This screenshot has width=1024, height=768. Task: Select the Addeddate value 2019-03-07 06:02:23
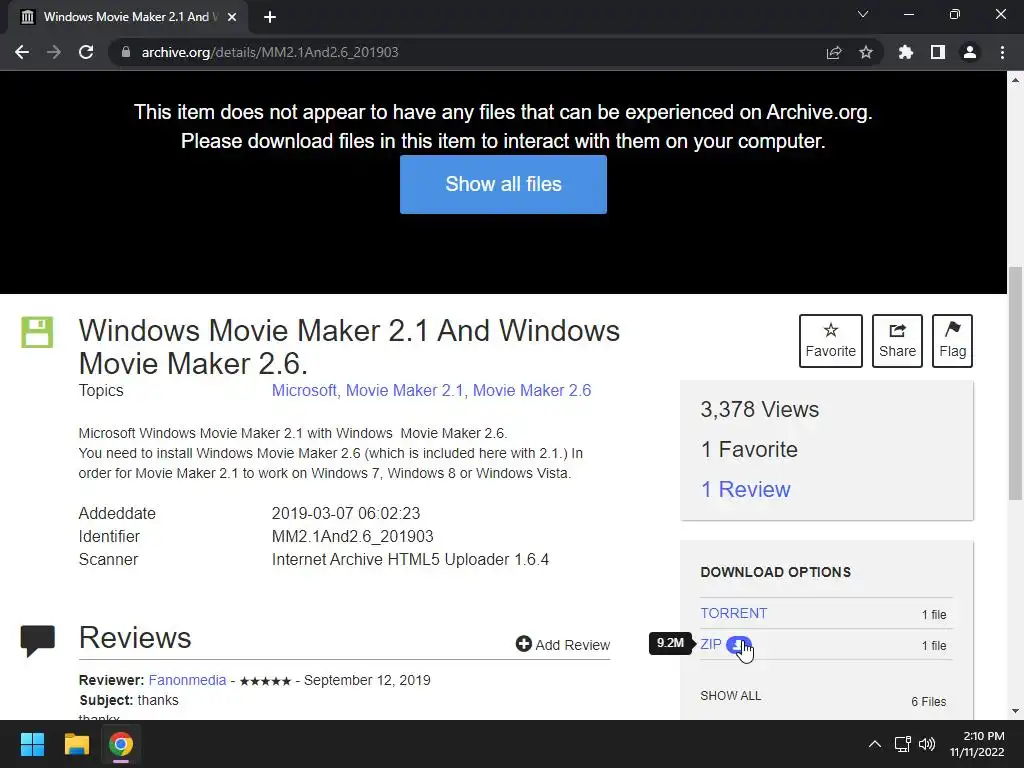(x=346, y=513)
